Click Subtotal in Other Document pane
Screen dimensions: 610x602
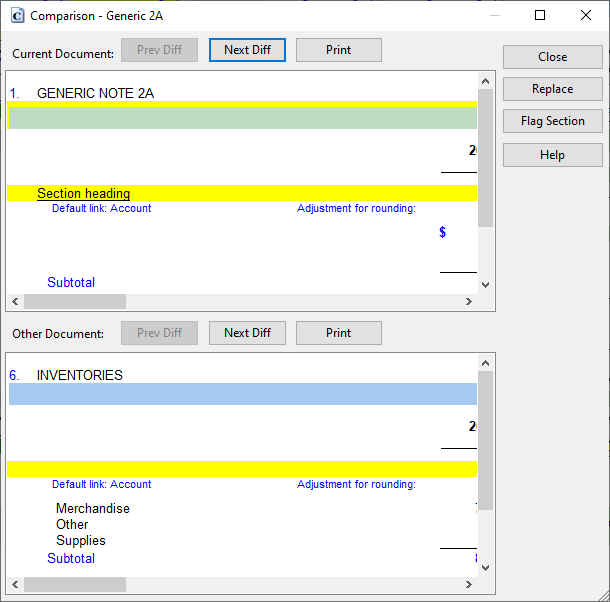[x=71, y=558]
